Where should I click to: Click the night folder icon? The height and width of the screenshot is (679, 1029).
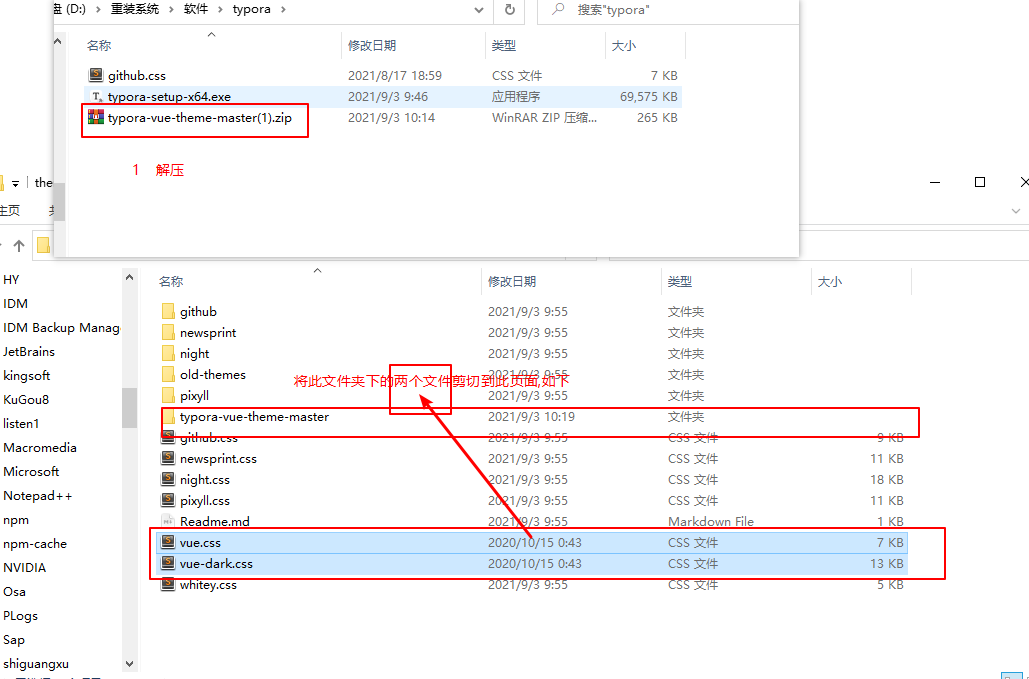169,353
